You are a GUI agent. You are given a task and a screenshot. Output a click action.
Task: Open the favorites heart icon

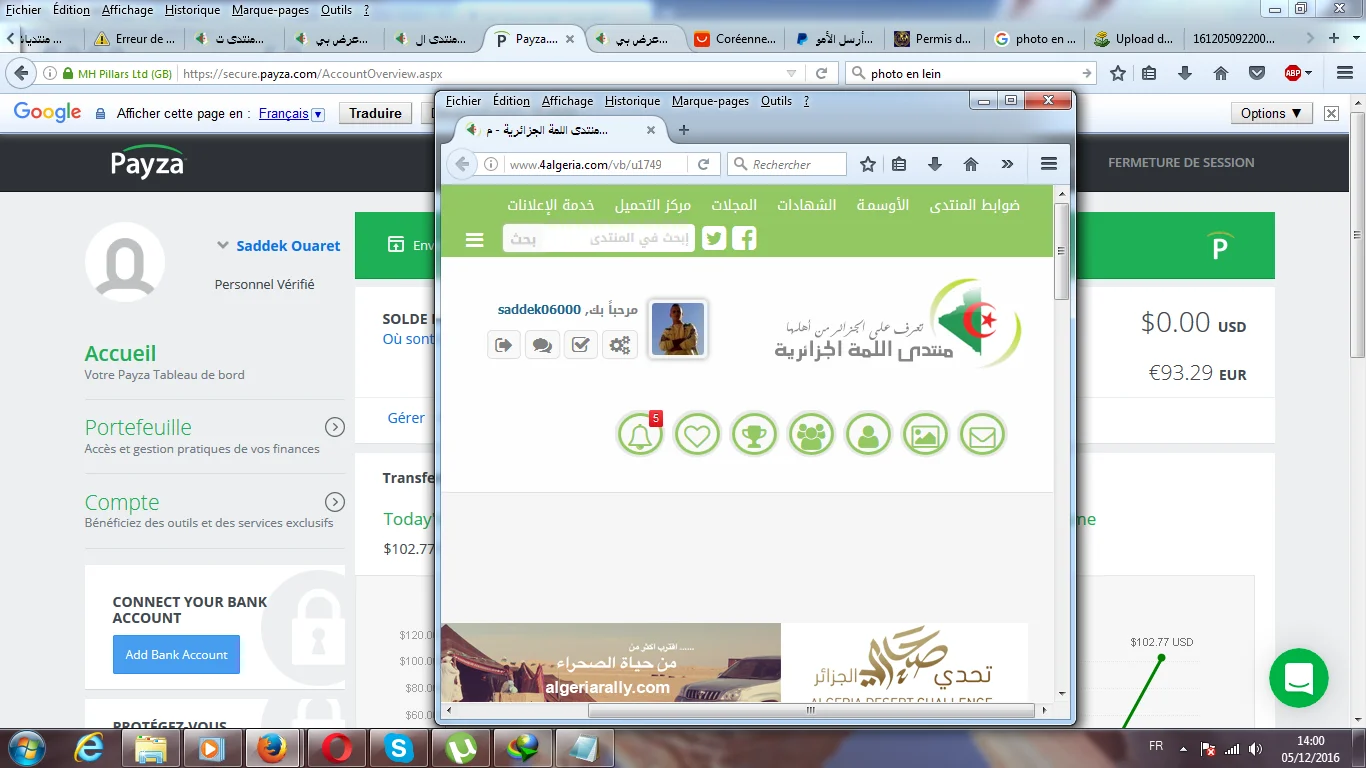[x=697, y=436]
